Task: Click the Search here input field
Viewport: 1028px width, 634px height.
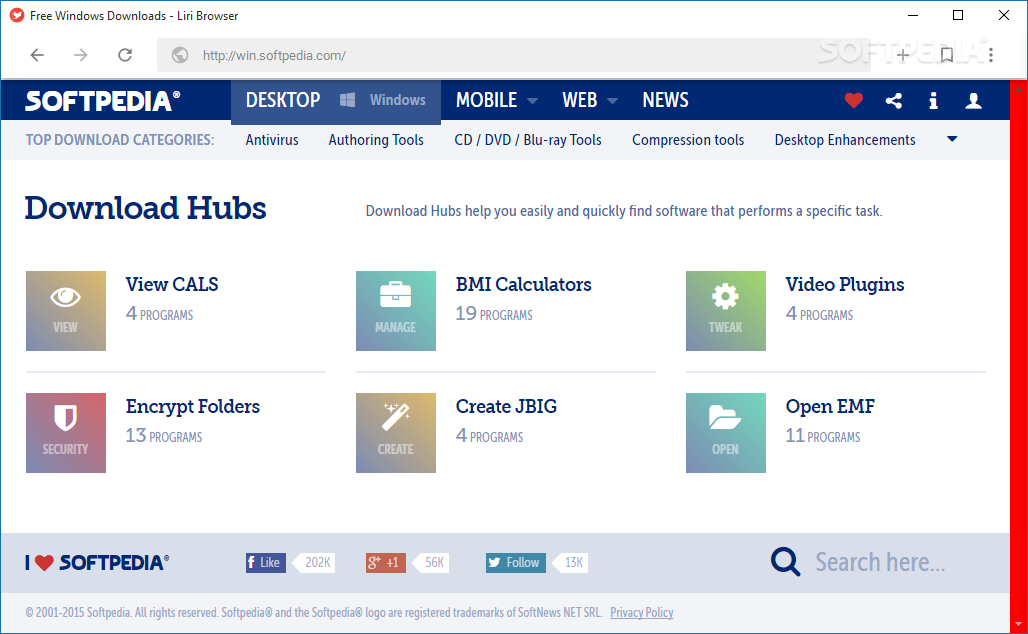Action: [x=880, y=562]
